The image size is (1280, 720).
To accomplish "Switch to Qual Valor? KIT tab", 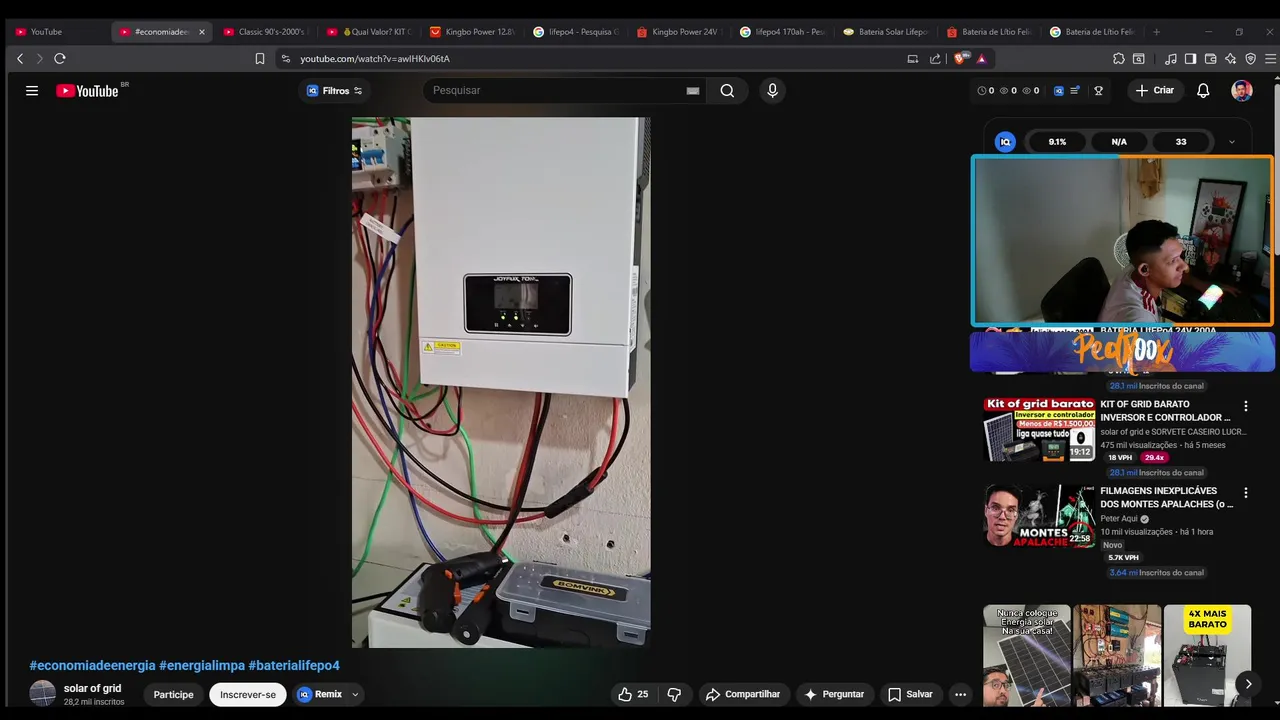I will [368, 32].
